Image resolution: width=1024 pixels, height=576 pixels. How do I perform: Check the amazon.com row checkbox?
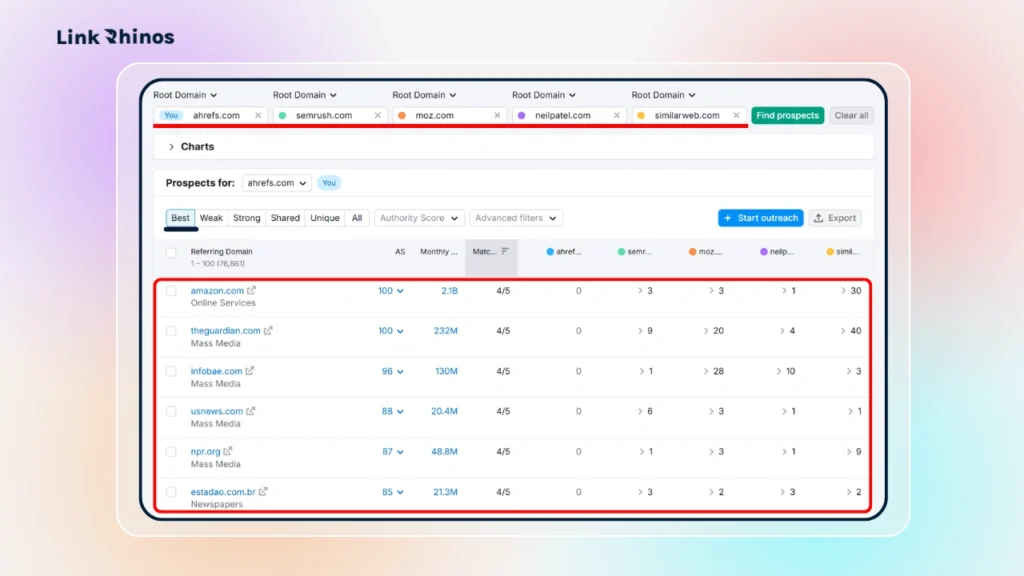(171, 291)
